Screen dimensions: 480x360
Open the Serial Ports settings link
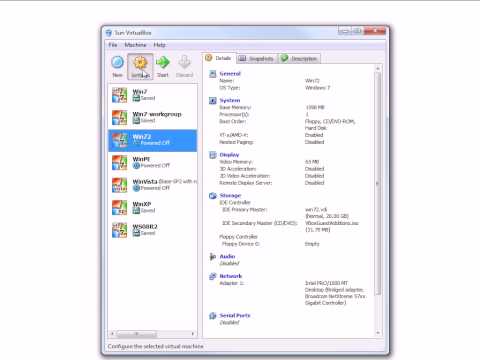tap(235, 315)
